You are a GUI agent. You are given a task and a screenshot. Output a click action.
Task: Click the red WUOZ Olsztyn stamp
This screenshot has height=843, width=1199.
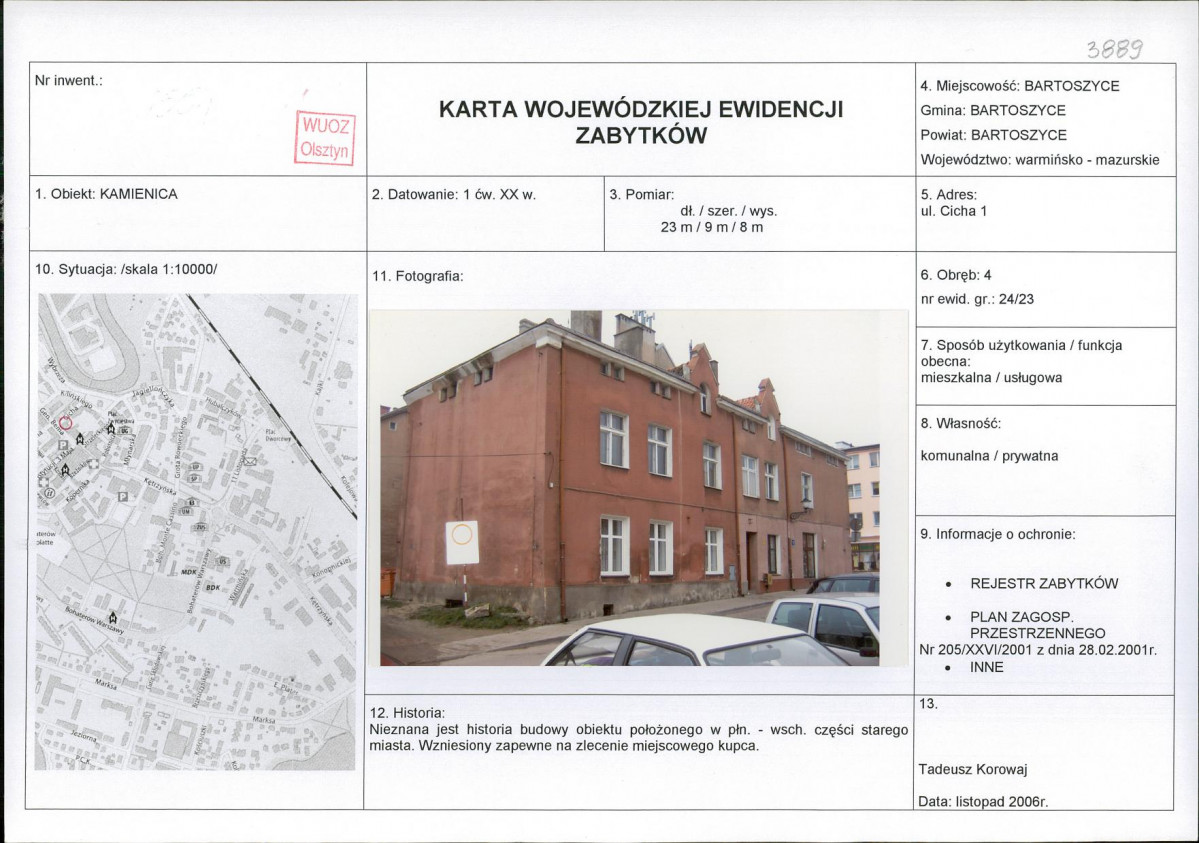pyautogui.click(x=325, y=138)
